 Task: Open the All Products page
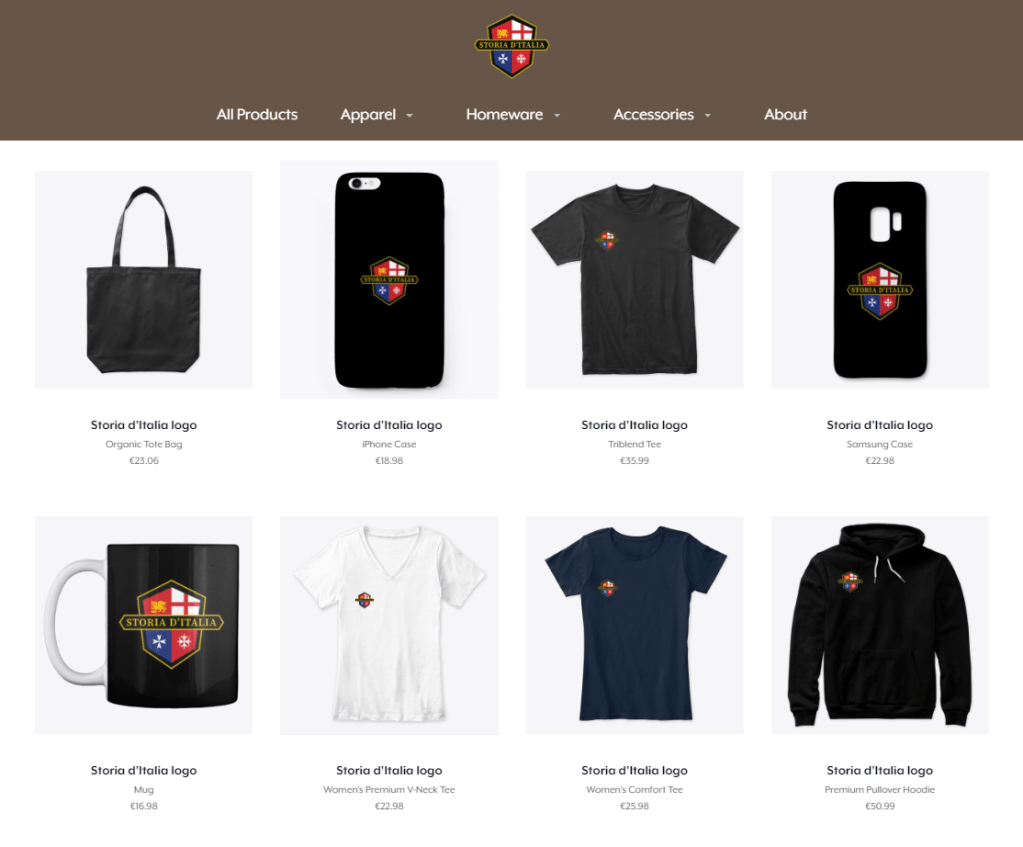pyautogui.click(x=257, y=114)
